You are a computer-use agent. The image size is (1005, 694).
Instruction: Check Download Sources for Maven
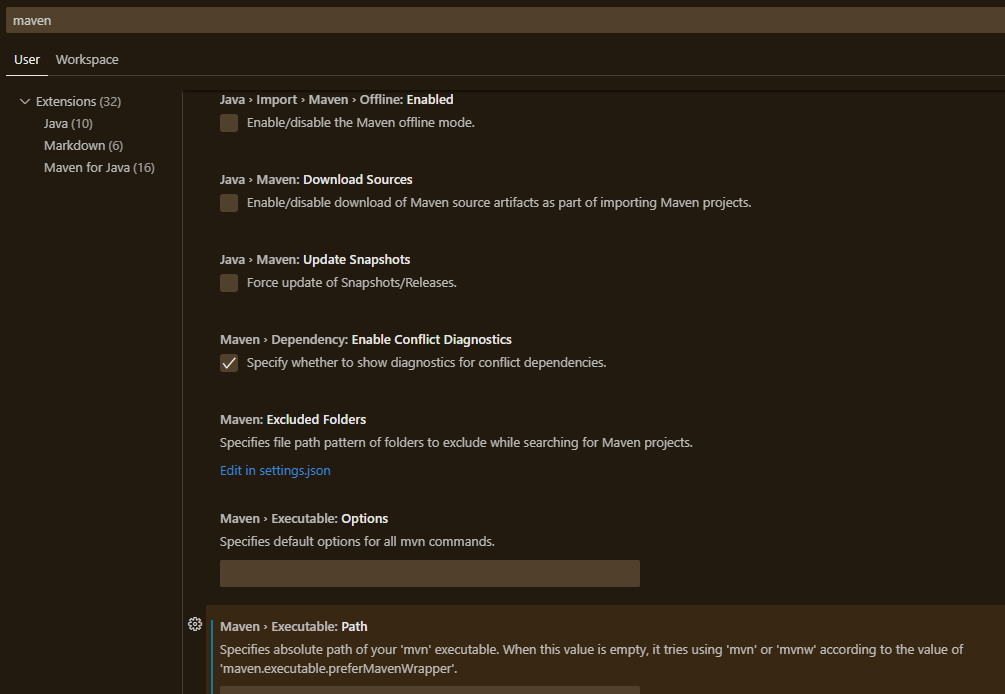point(229,203)
